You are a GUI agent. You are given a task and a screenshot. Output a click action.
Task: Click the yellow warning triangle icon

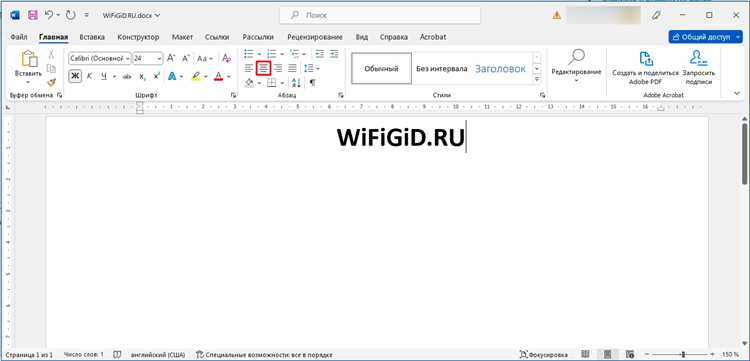tap(556, 15)
